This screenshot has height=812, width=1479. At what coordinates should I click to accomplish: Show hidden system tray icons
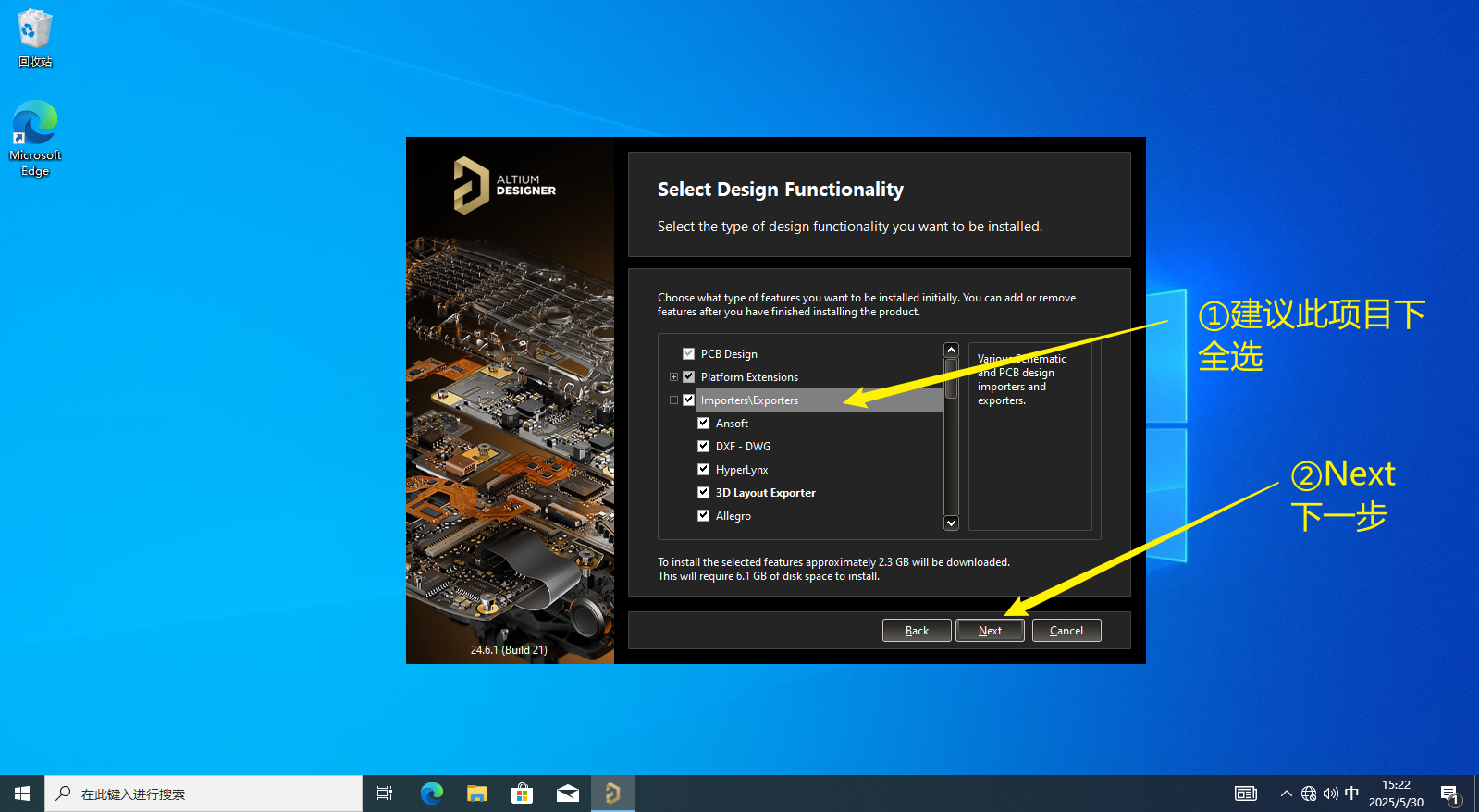point(1286,794)
